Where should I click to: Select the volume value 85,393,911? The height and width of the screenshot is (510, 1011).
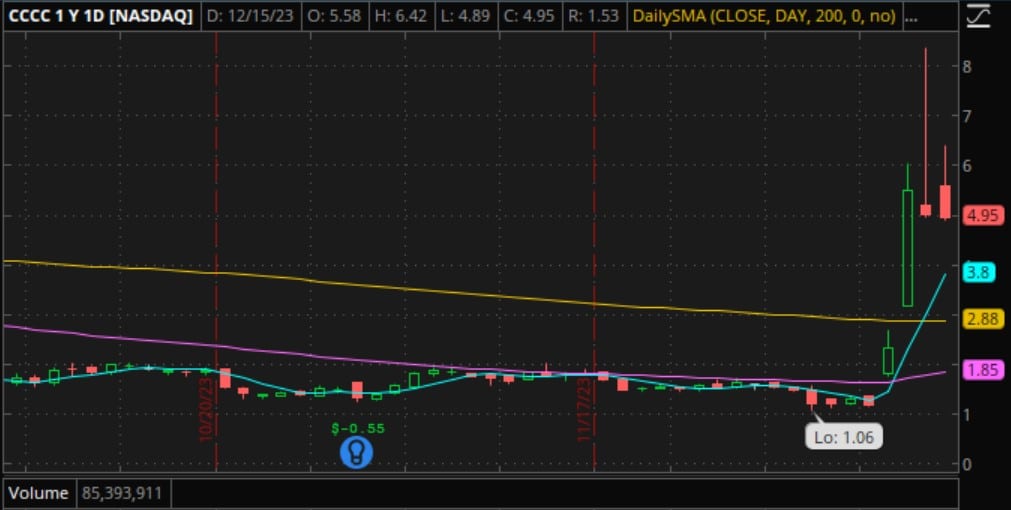coord(121,493)
